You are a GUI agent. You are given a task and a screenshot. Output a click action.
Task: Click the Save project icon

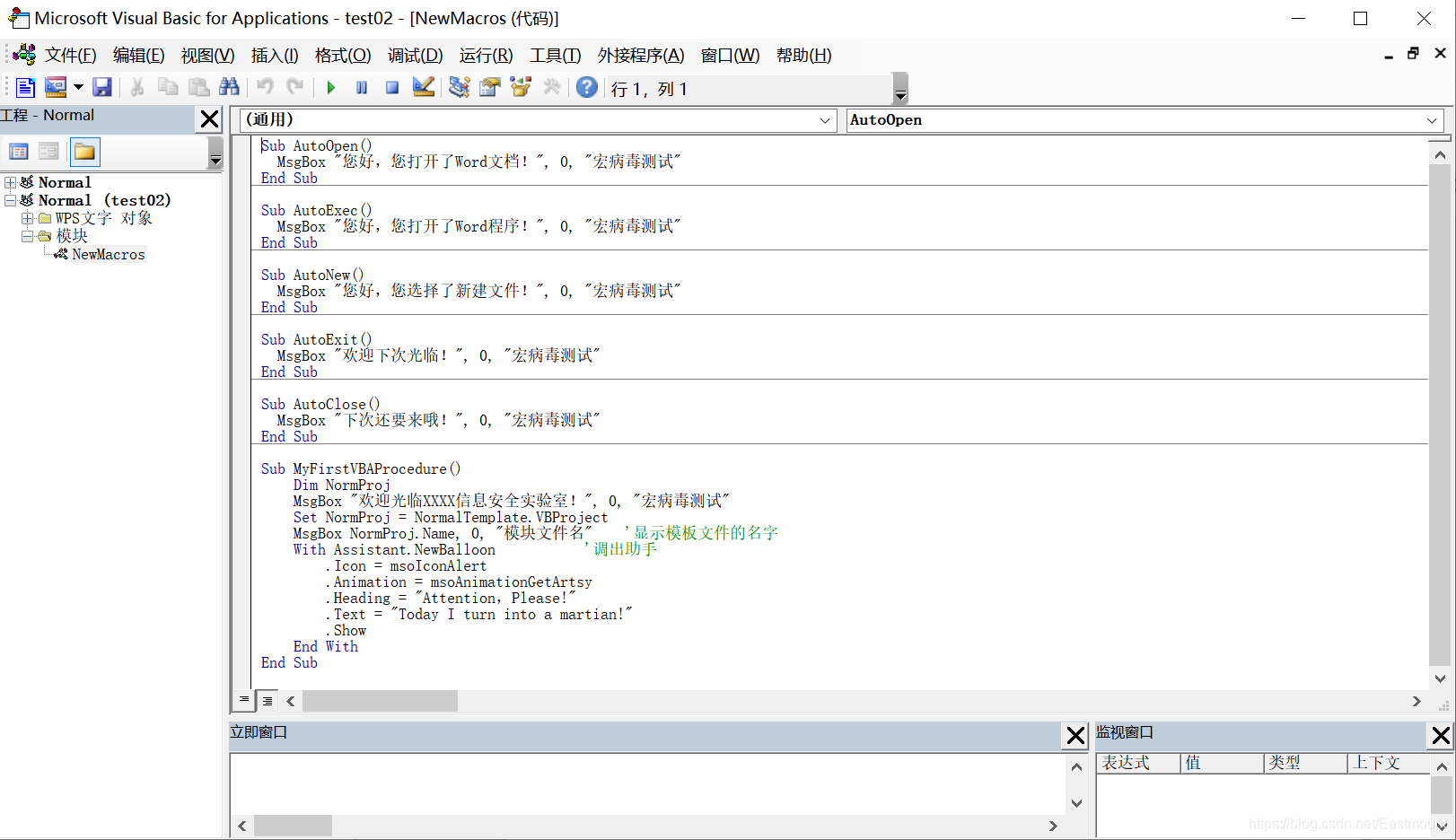click(x=102, y=87)
